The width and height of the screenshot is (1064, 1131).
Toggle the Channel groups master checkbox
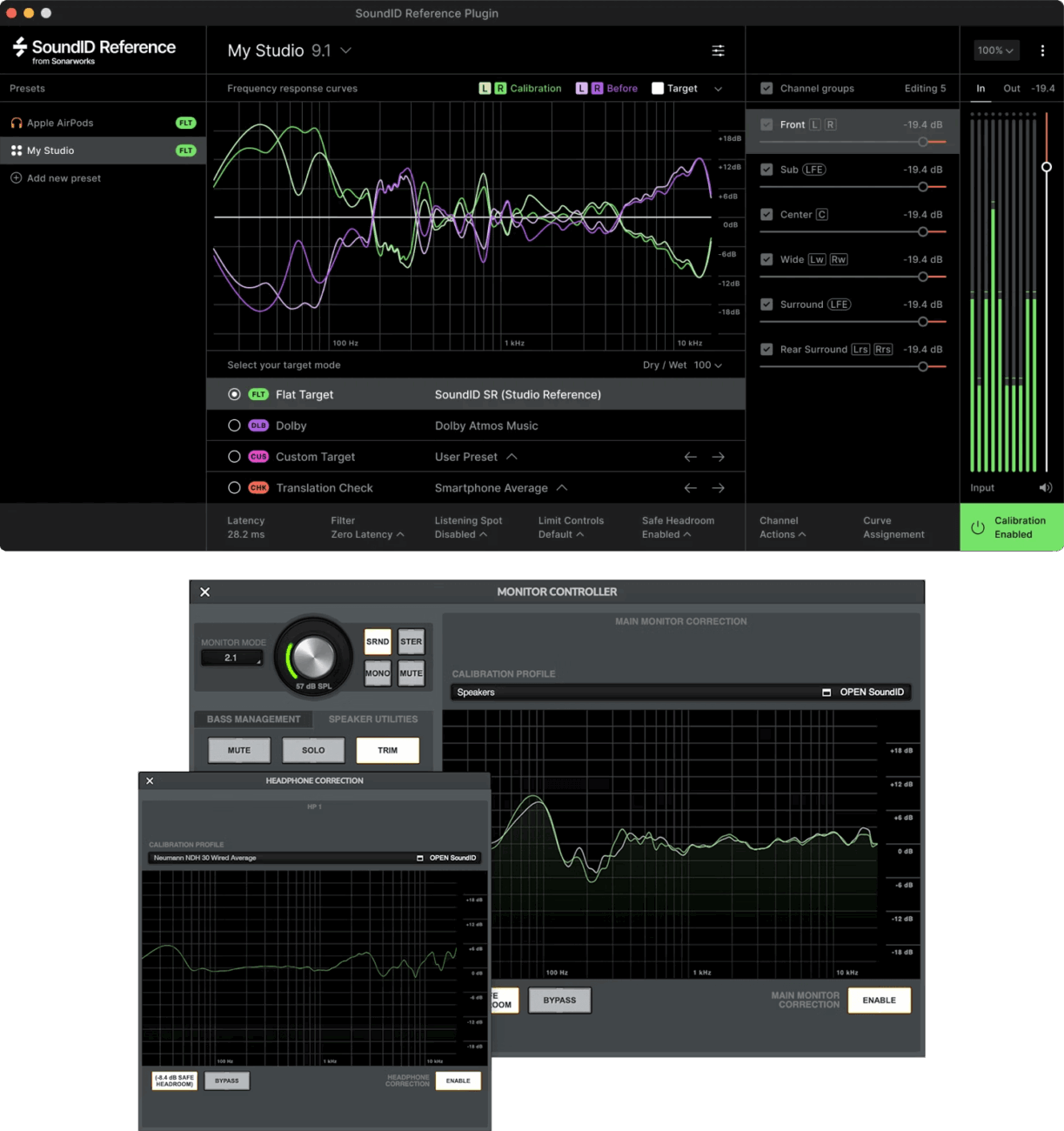(766, 88)
